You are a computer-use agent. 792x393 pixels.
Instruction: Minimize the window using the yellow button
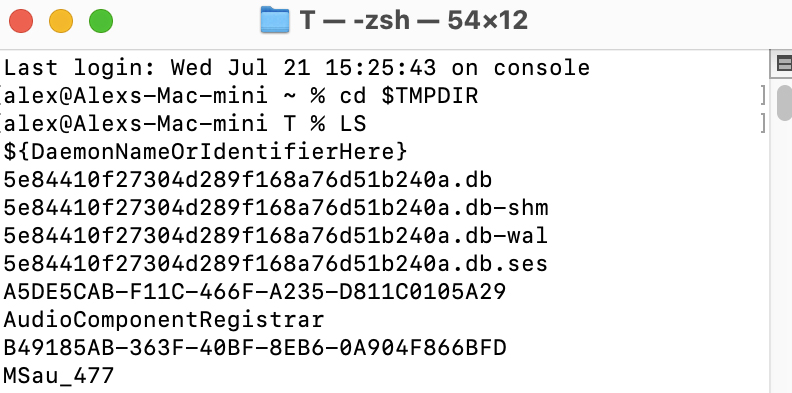(x=61, y=22)
